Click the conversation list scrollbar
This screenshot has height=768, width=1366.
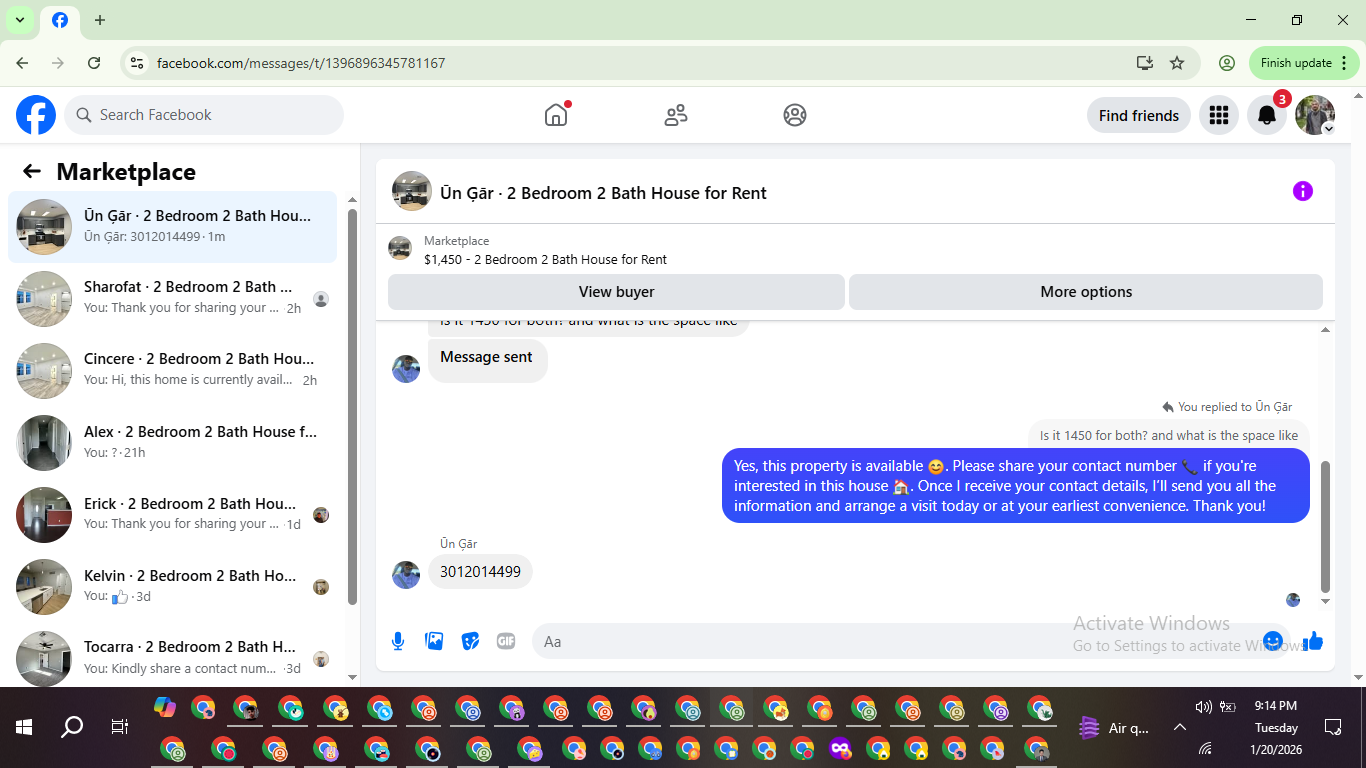coord(352,406)
